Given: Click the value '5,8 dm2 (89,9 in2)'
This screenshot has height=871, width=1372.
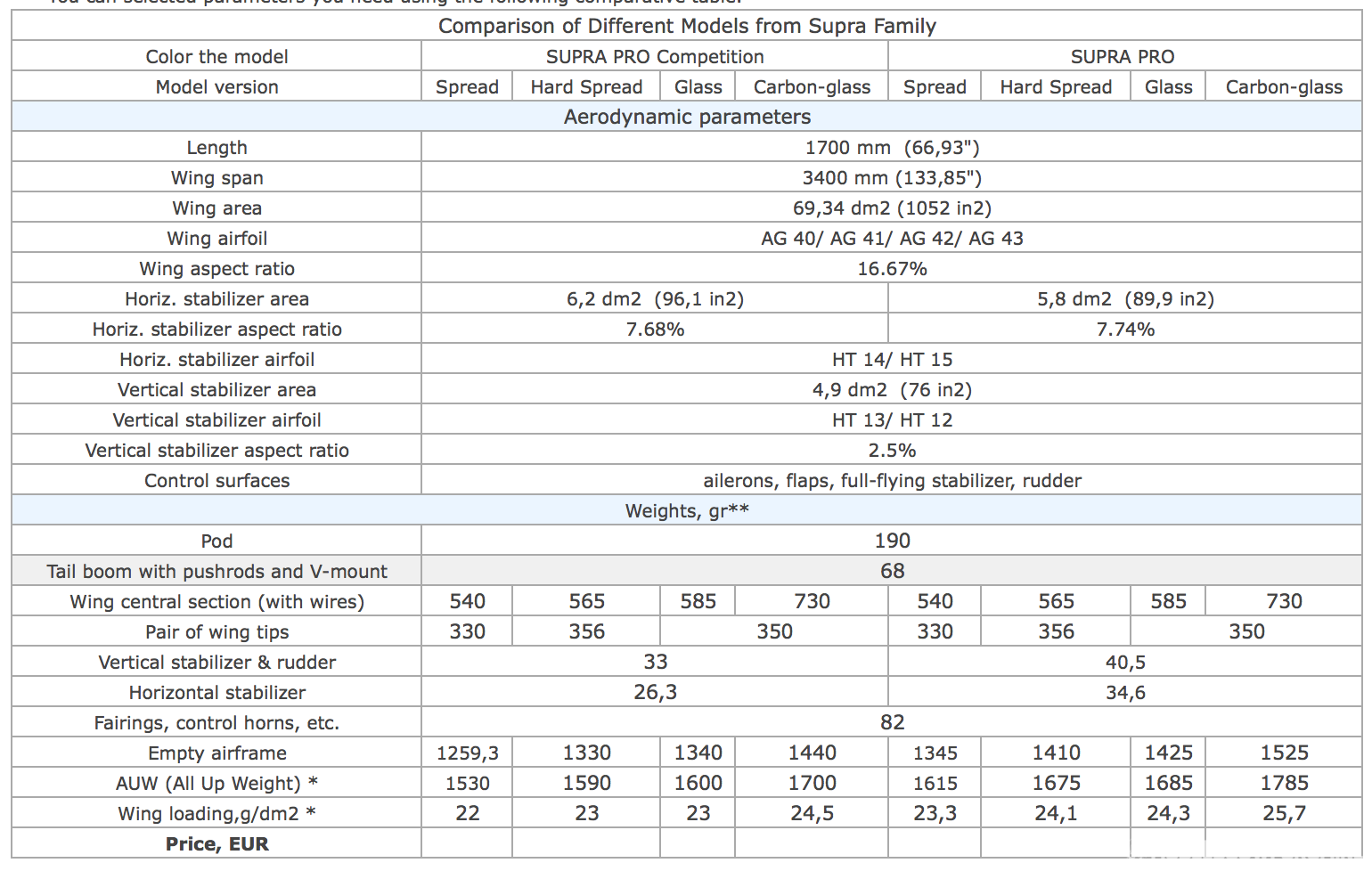Looking at the screenshot, I should point(1125,298).
